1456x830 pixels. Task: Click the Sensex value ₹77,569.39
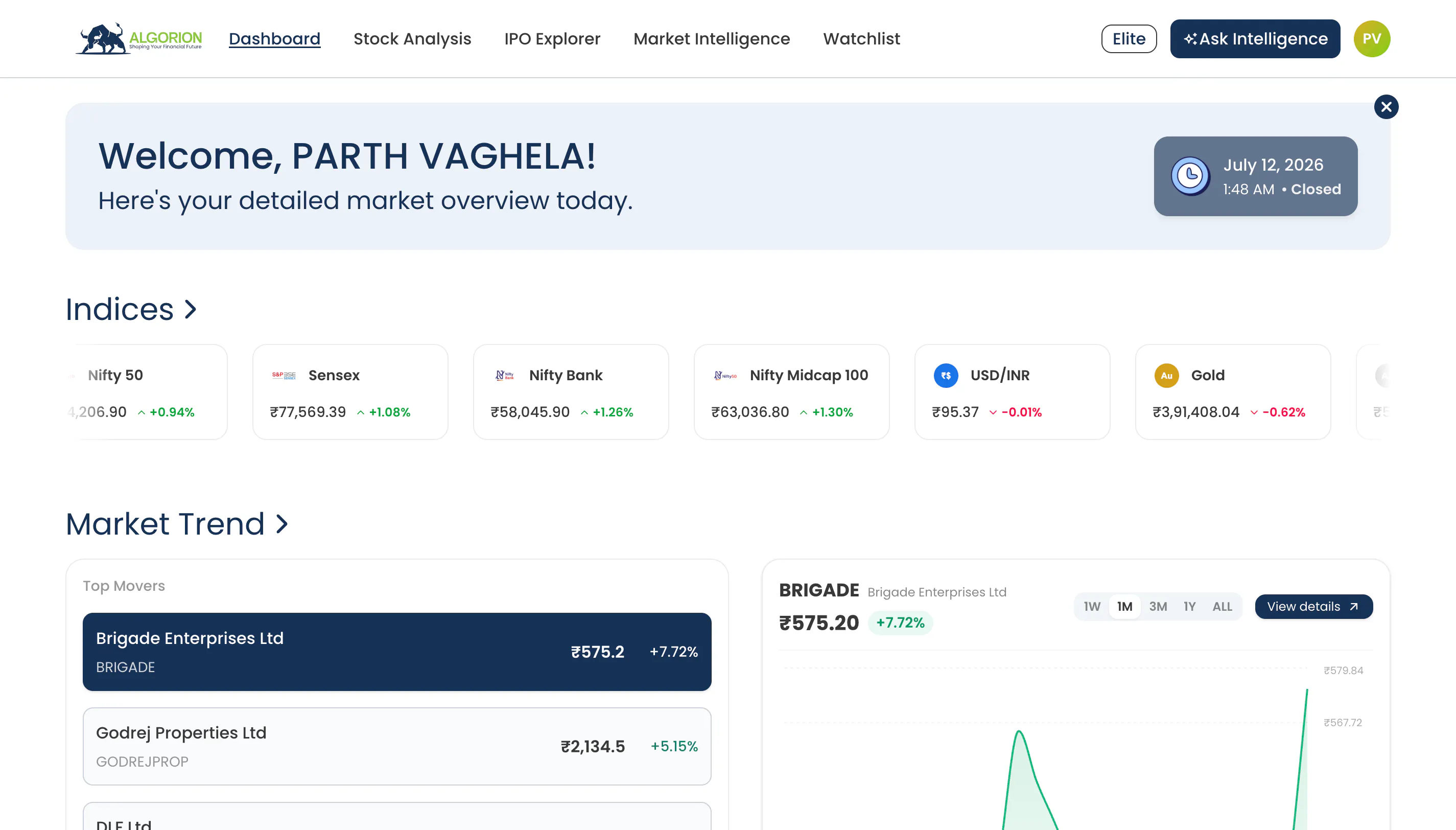(308, 412)
